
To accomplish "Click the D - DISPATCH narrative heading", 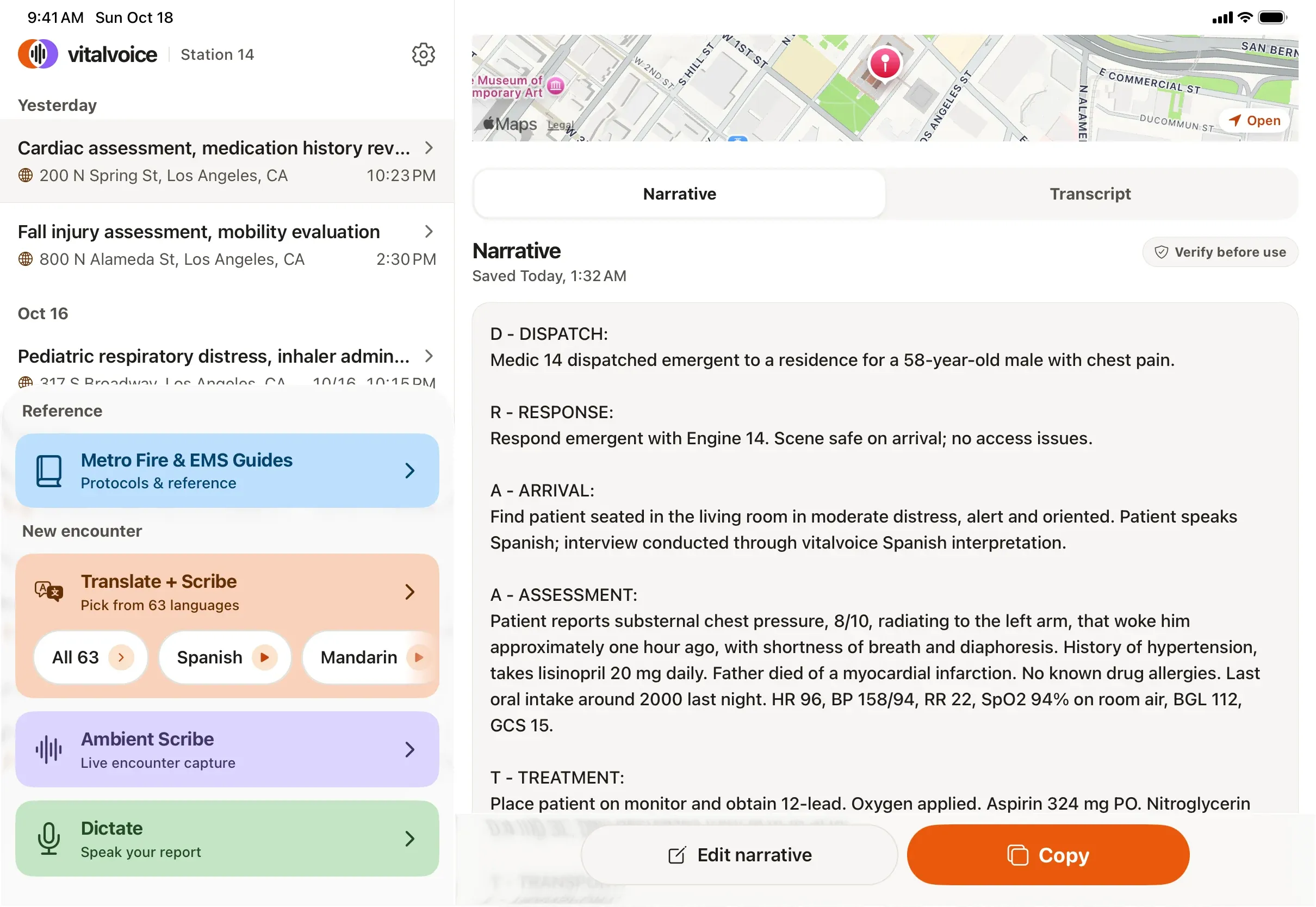I will click(x=549, y=334).
